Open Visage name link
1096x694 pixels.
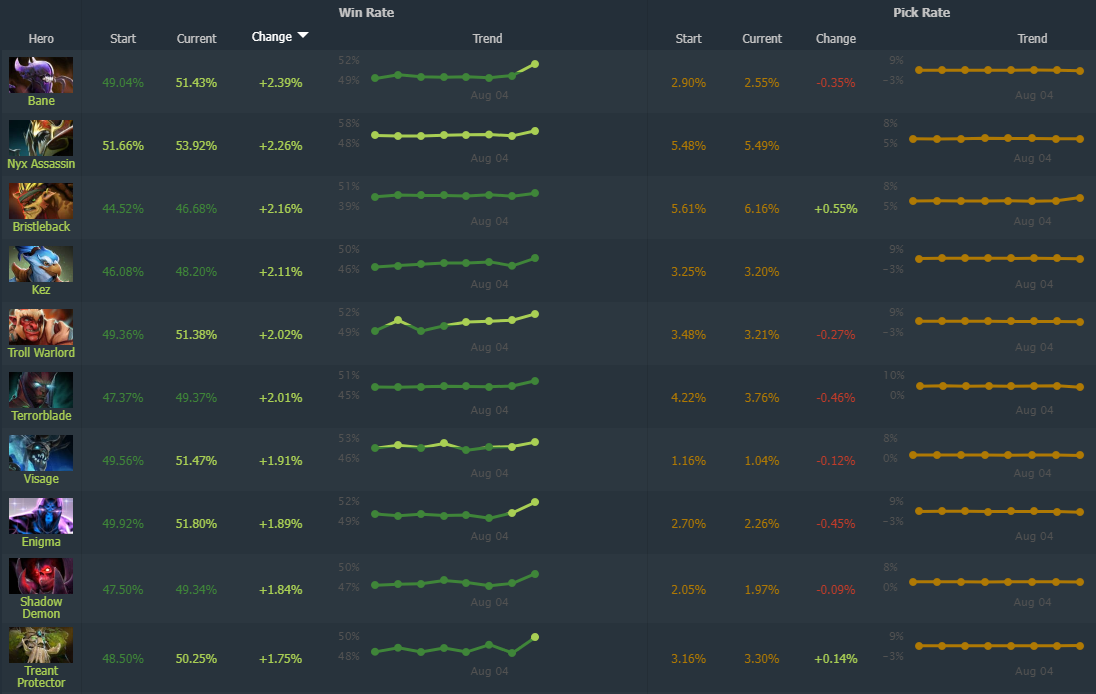pyautogui.click(x=41, y=479)
